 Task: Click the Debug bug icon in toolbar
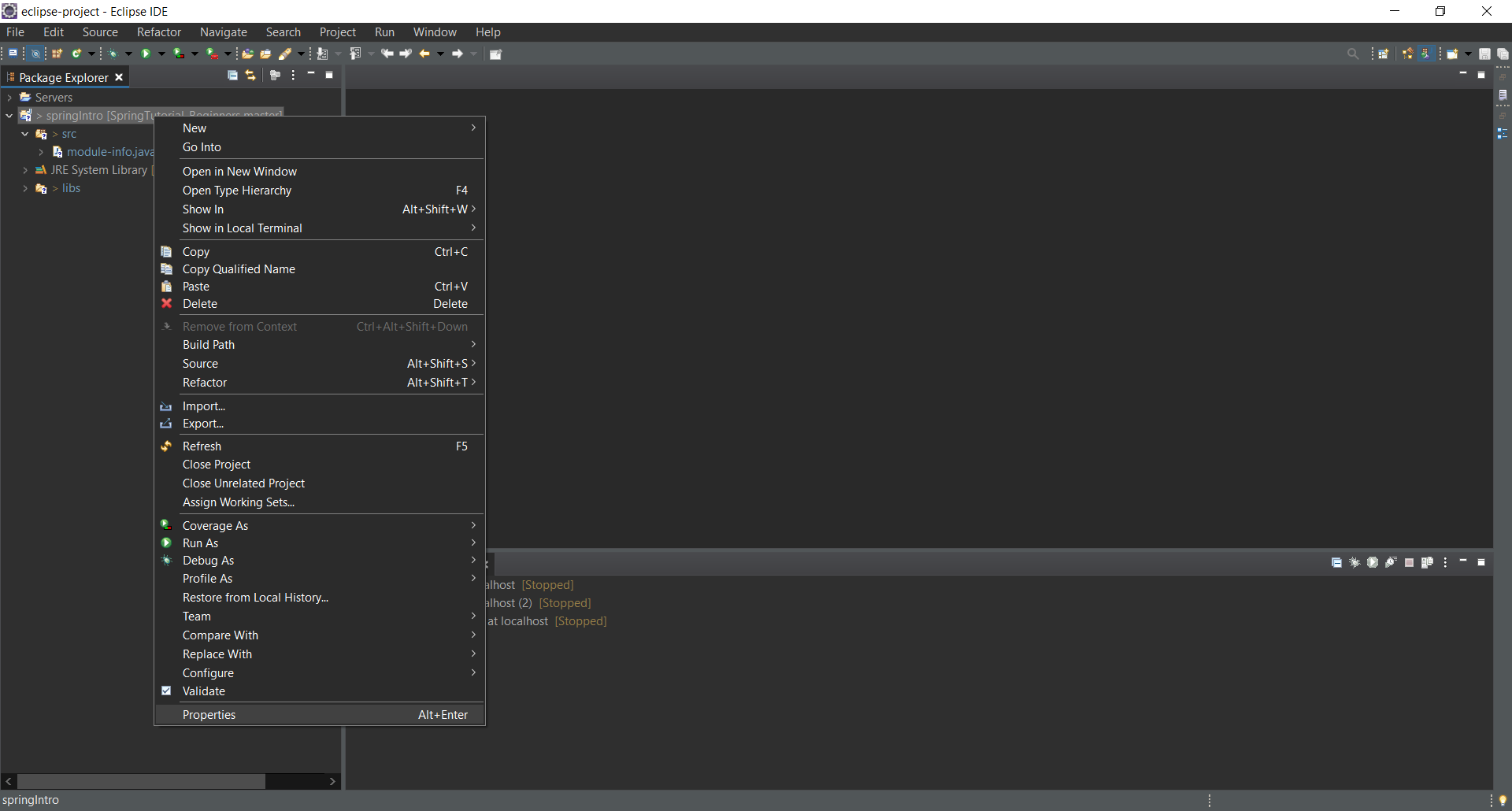click(114, 54)
